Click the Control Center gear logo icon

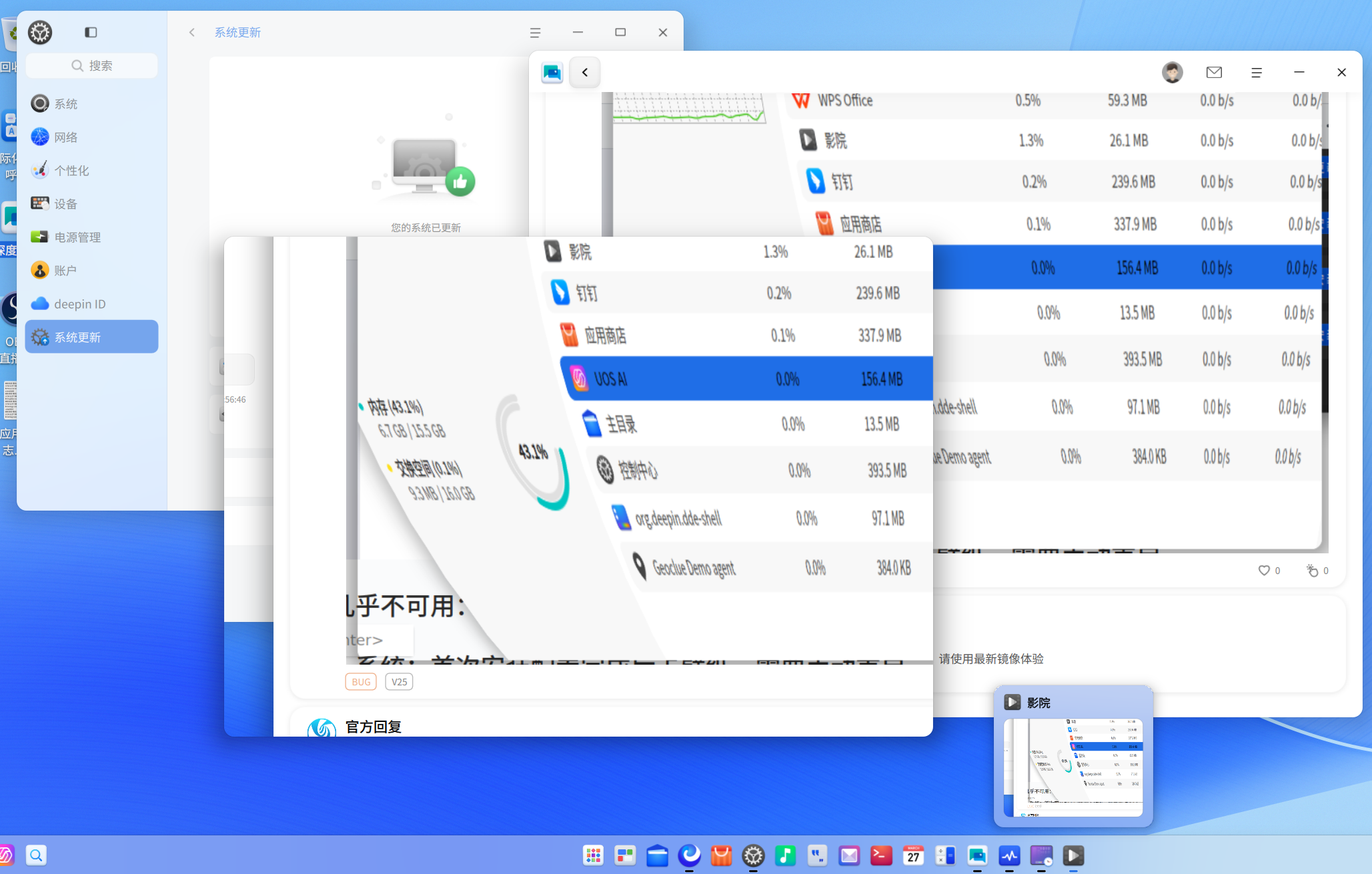(40, 32)
